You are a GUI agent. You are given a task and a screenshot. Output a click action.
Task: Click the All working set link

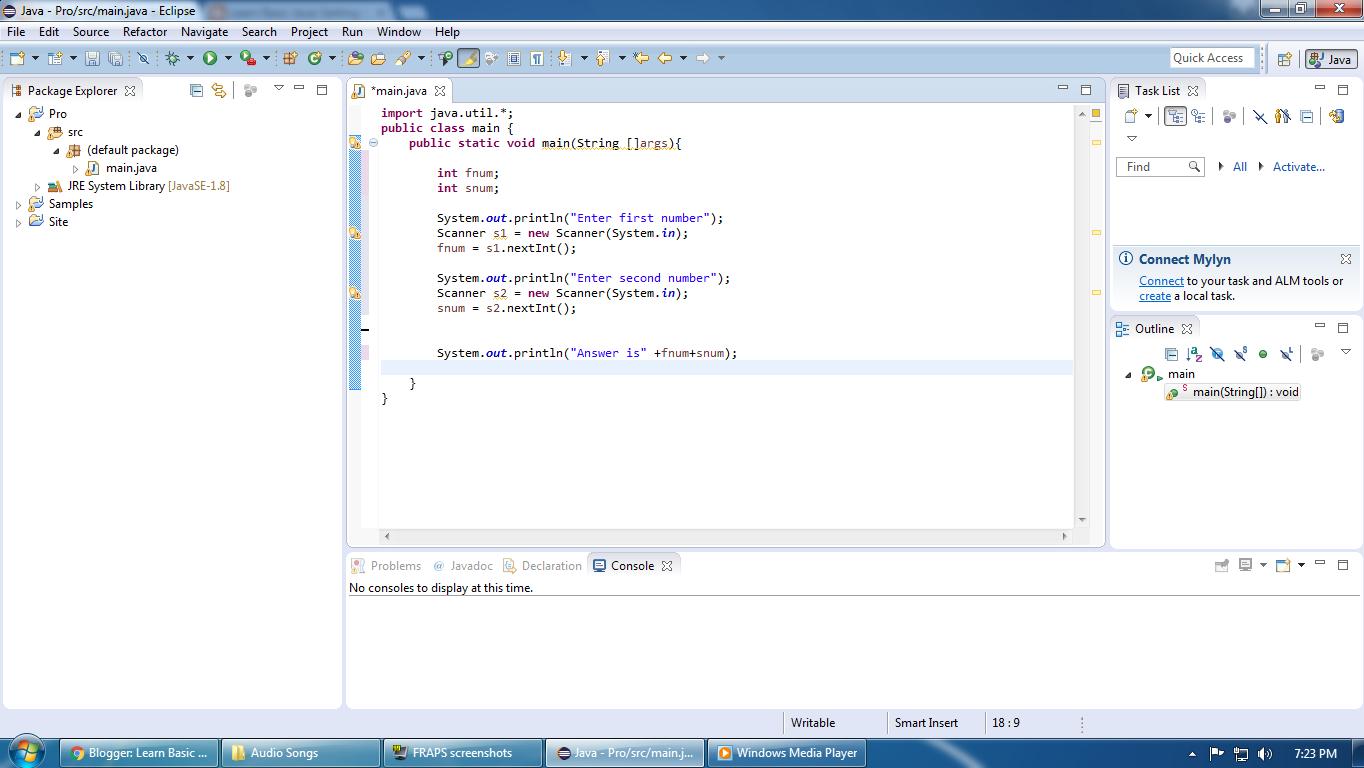1240,167
